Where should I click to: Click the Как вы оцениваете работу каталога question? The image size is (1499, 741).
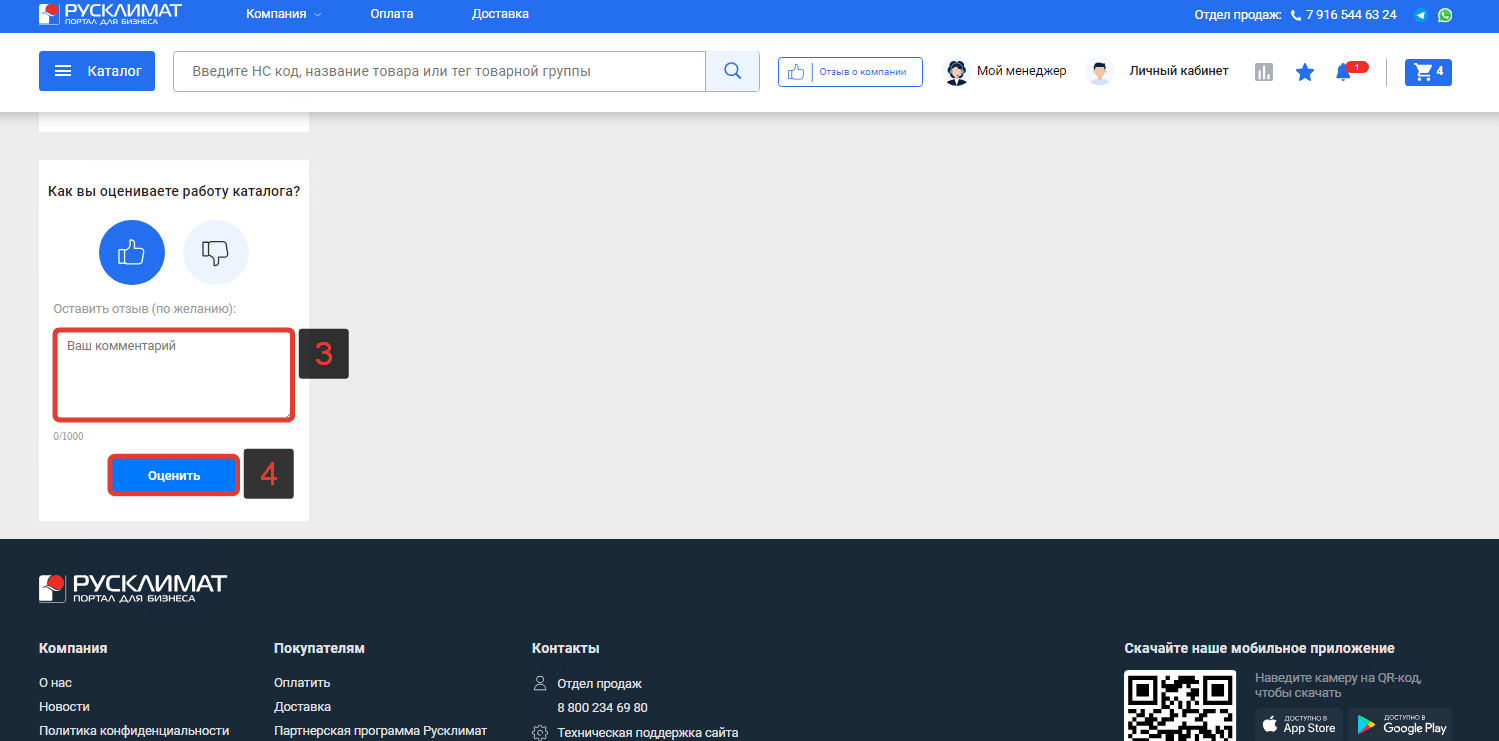pyautogui.click(x=174, y=190)
